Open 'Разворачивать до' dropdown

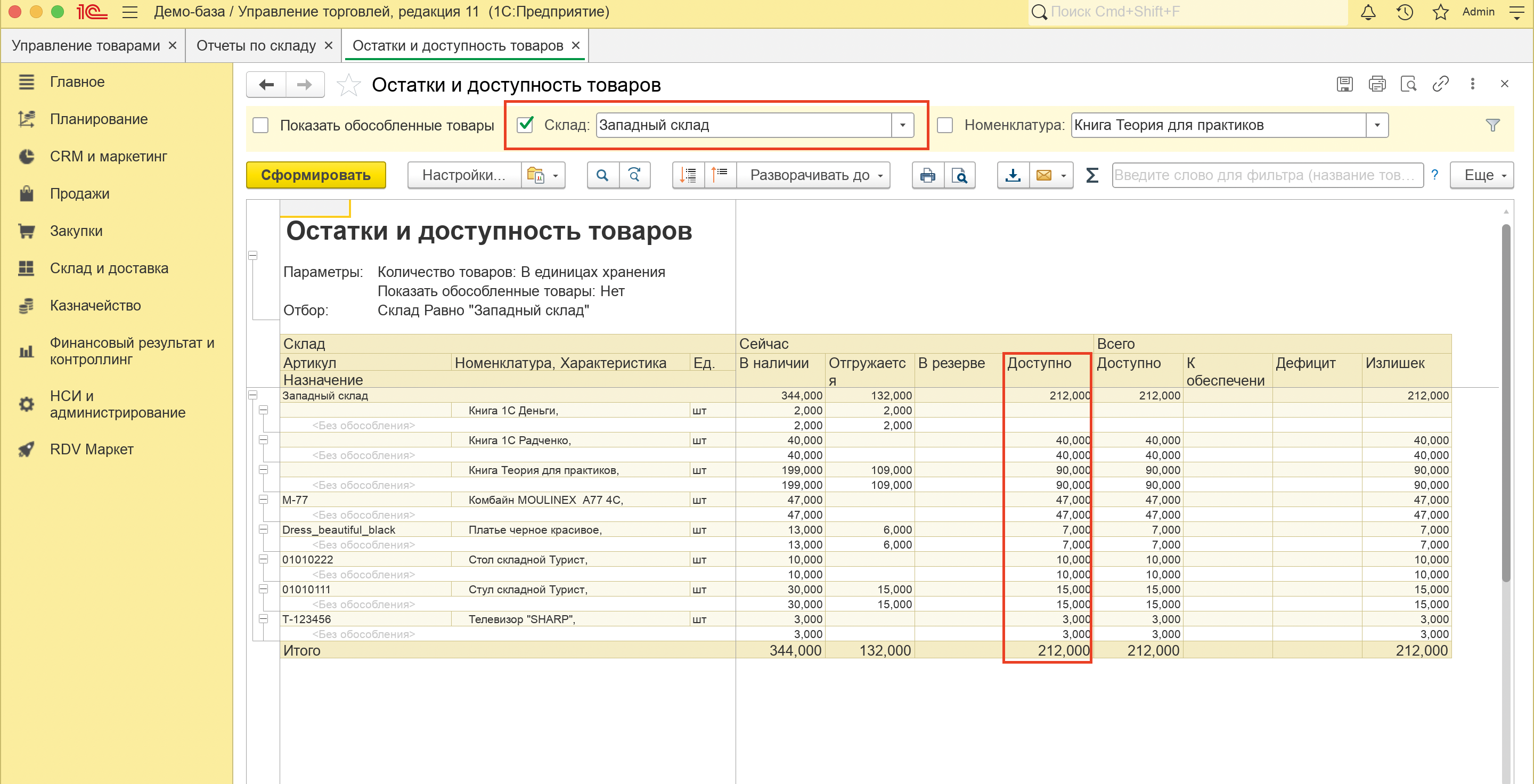tap(813, 175)
